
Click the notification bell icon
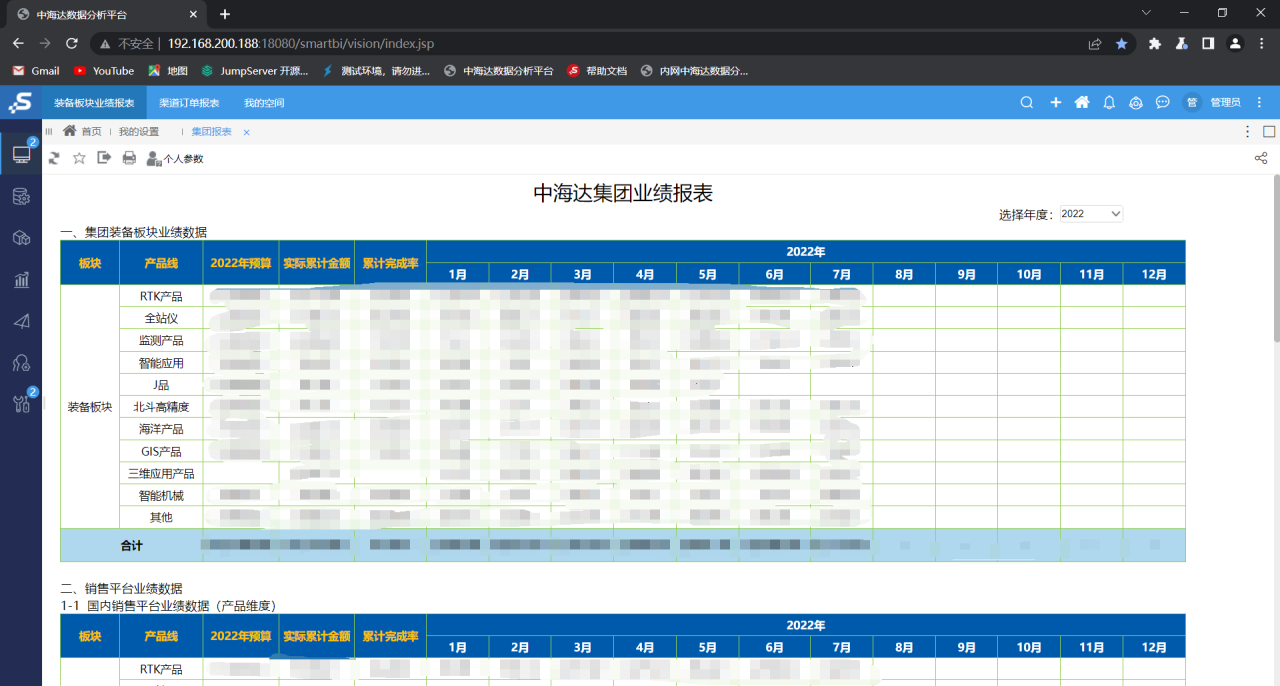[1109, 102]
